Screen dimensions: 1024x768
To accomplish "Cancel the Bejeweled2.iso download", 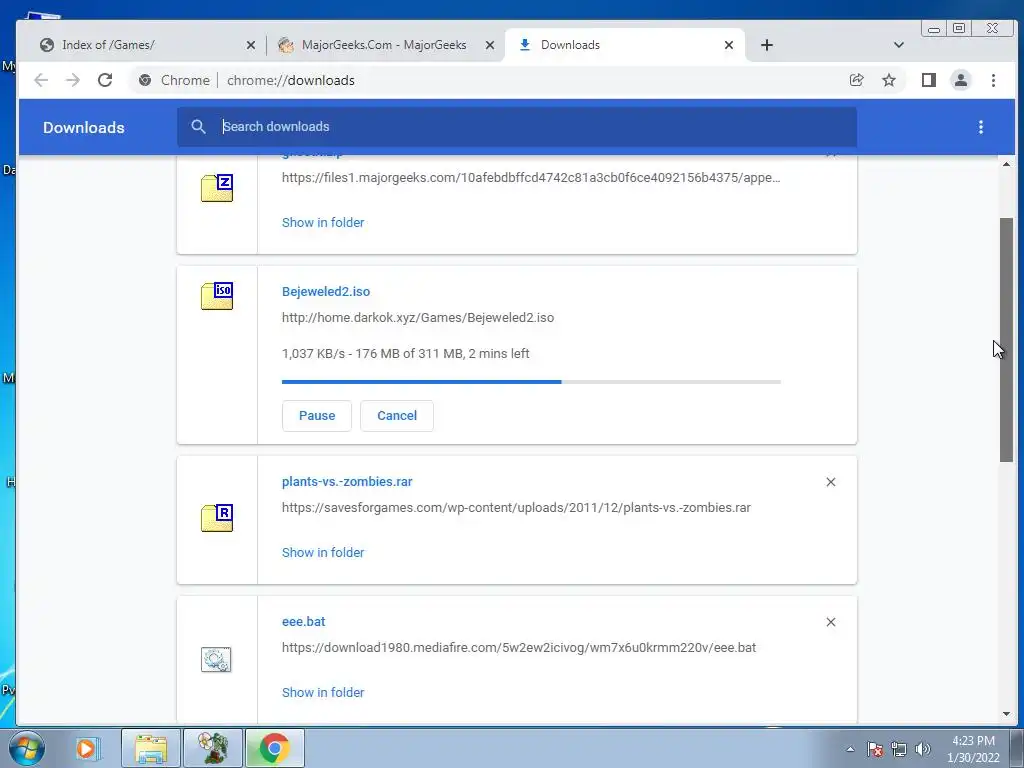I will [396, 416].
